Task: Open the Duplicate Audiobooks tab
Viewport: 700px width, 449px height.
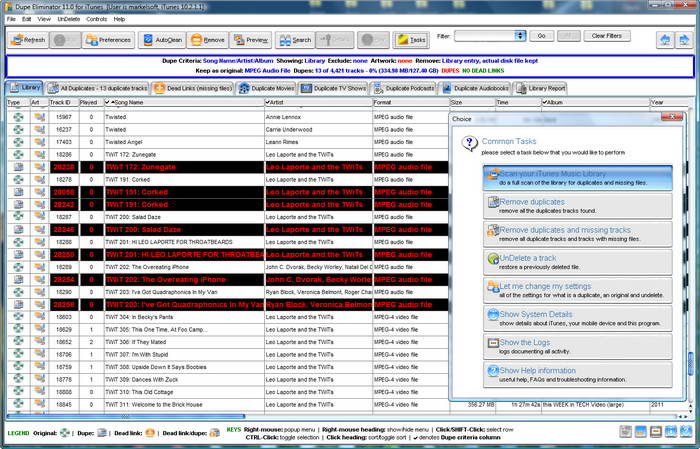Action: 475,88
